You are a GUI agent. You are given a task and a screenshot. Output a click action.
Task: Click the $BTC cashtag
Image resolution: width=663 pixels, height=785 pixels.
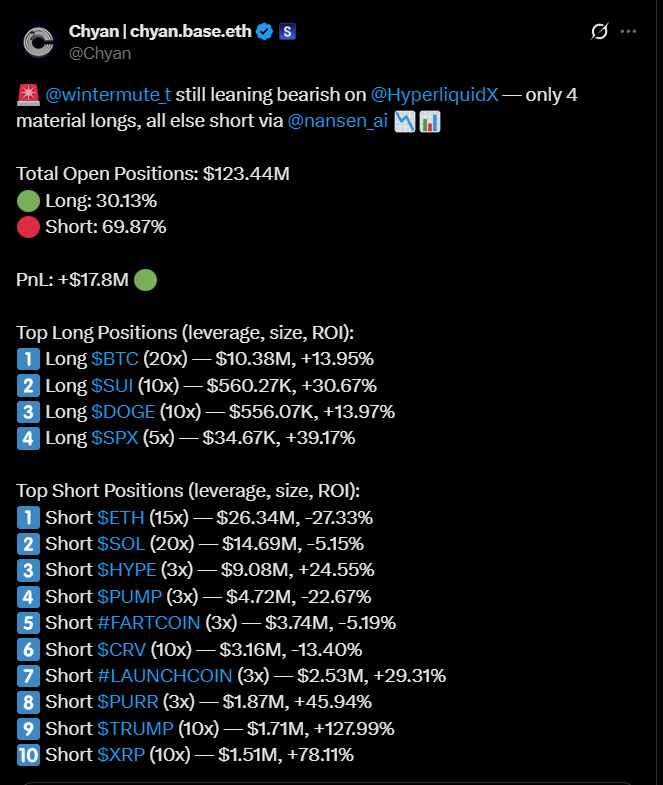click(115, 359)
